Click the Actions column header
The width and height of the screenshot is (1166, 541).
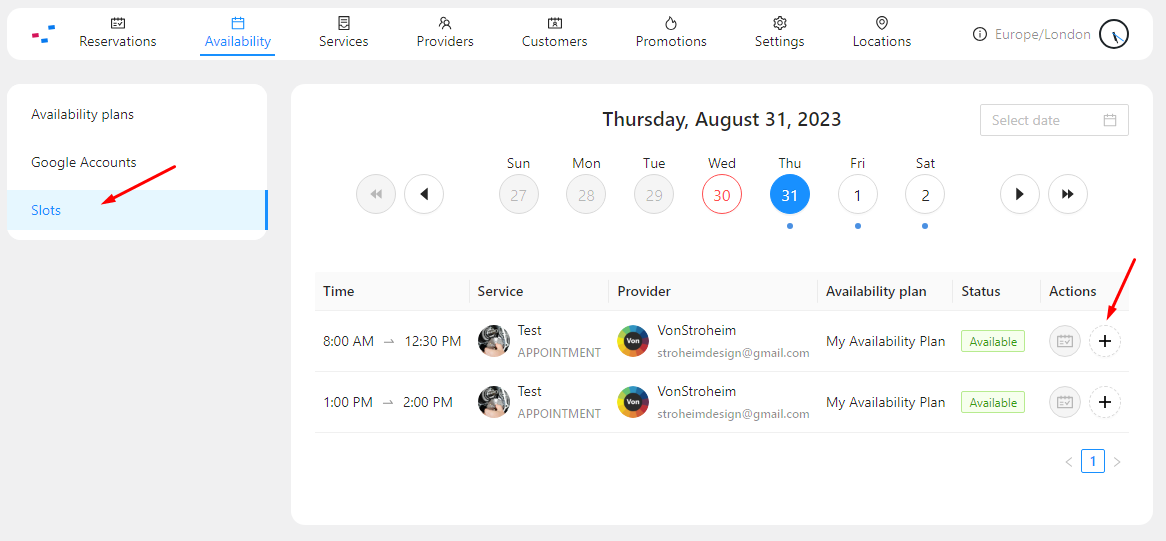point(1085,291)
